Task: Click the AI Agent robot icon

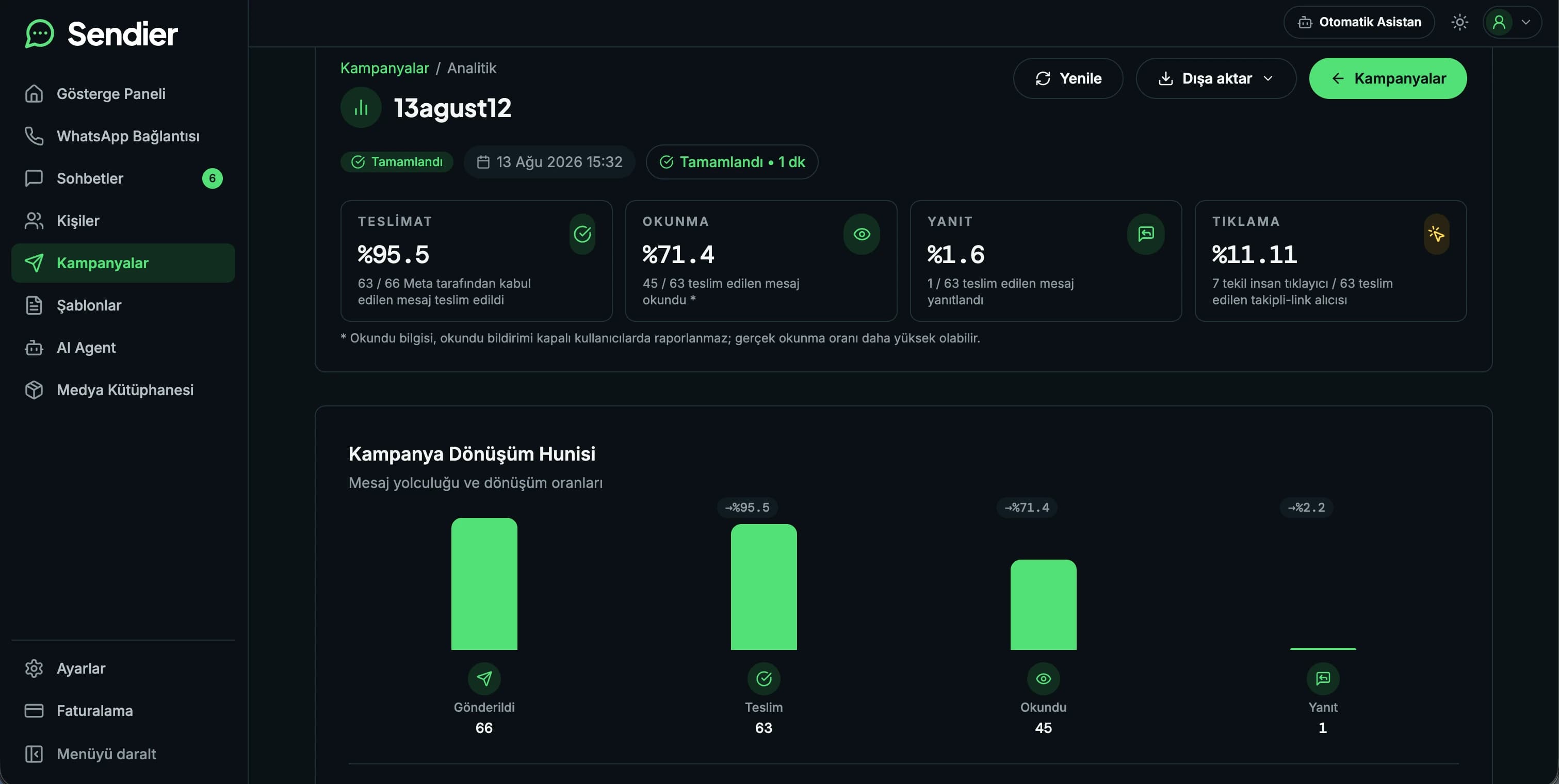Action: point(34,348)
